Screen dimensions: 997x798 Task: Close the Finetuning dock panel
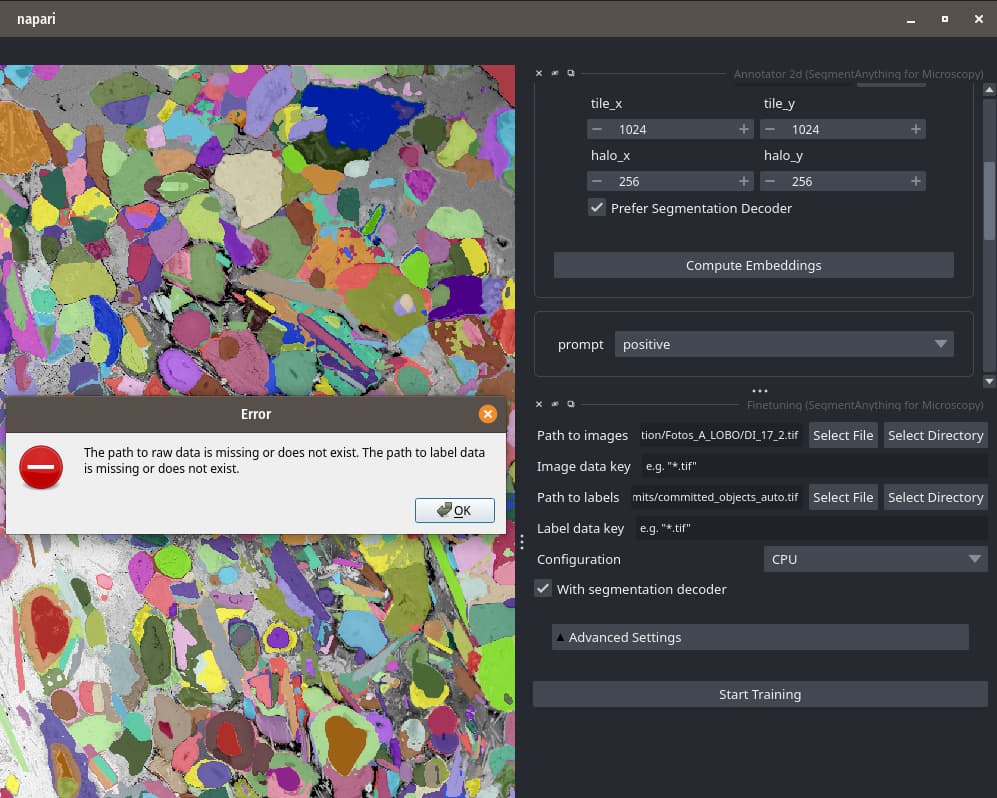539,404
